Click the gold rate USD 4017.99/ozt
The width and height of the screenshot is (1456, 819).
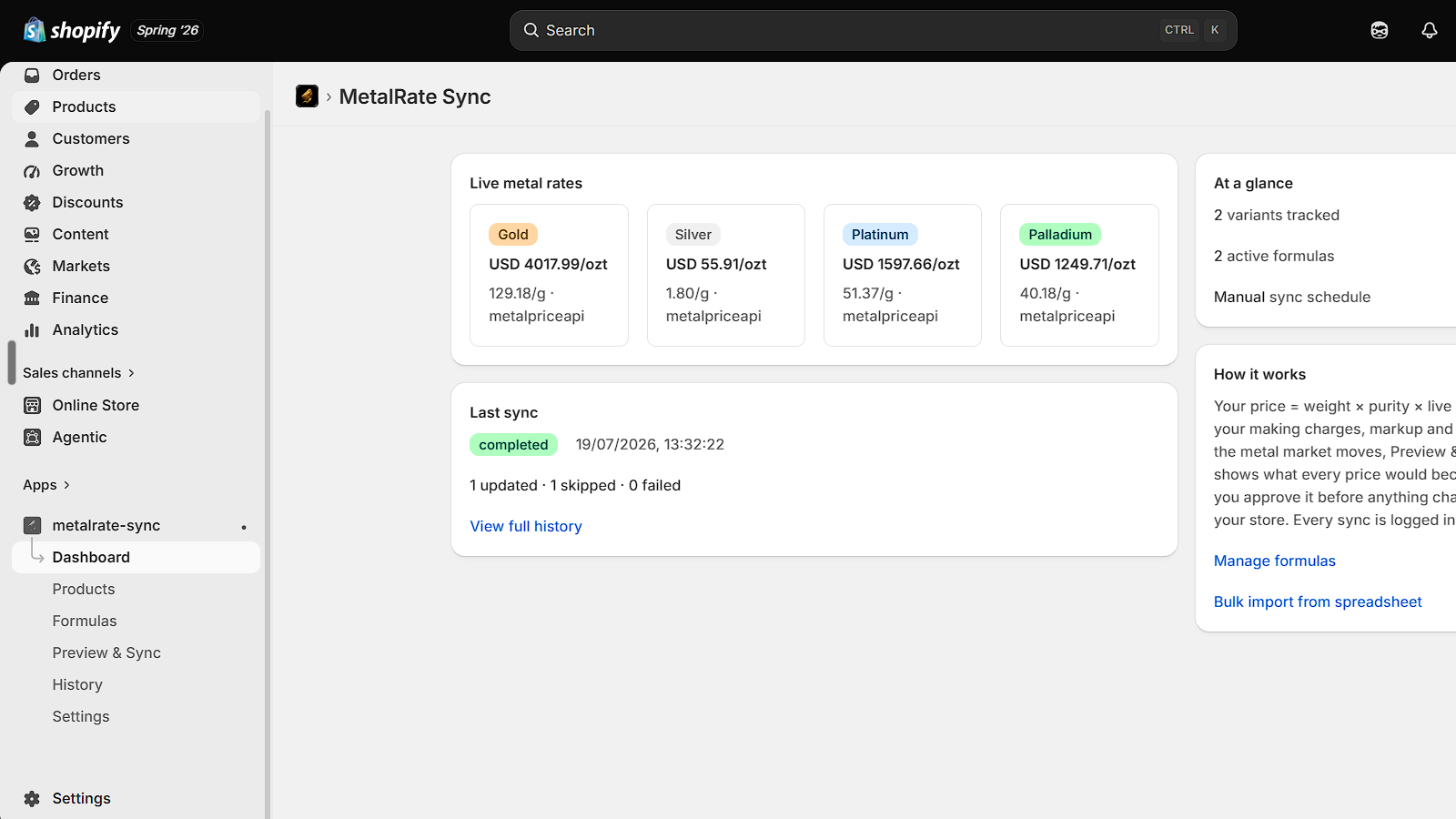548,265
